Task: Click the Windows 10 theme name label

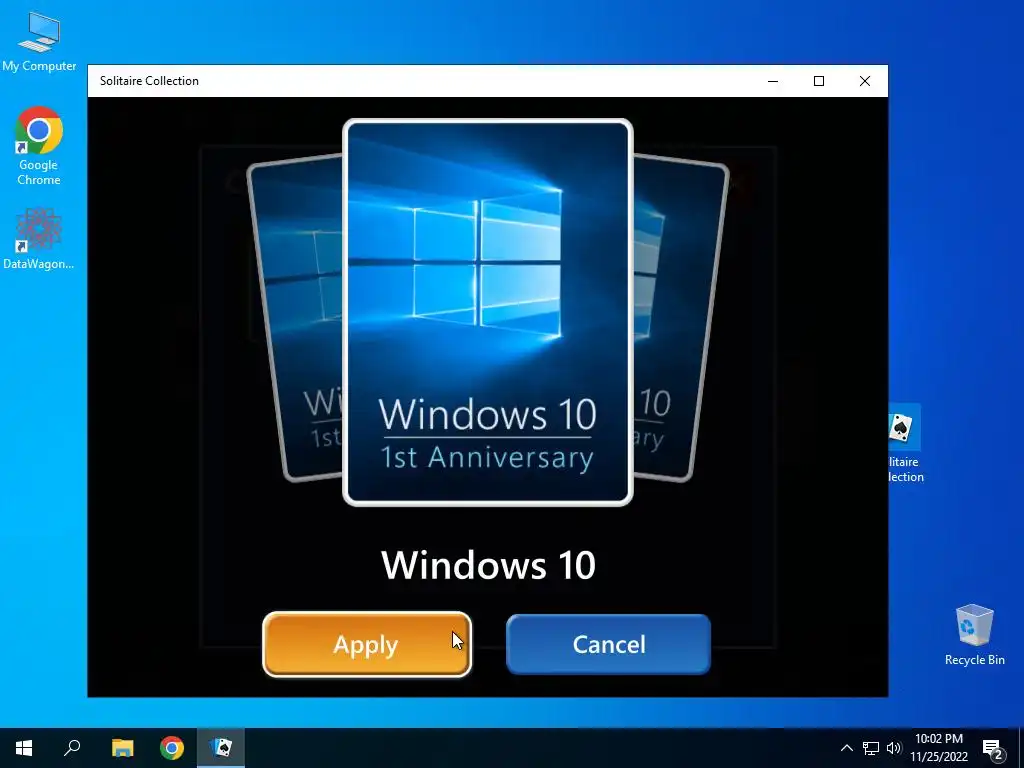Action: [488, 566]
